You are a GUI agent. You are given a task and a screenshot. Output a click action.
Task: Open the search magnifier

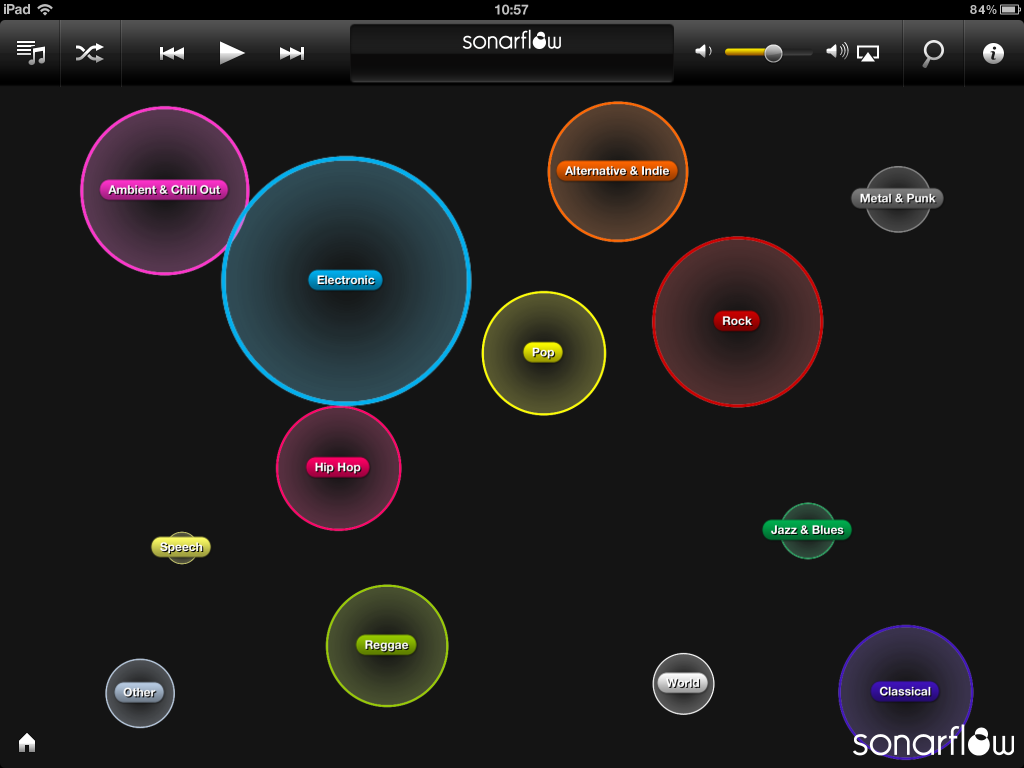(933, 54)
